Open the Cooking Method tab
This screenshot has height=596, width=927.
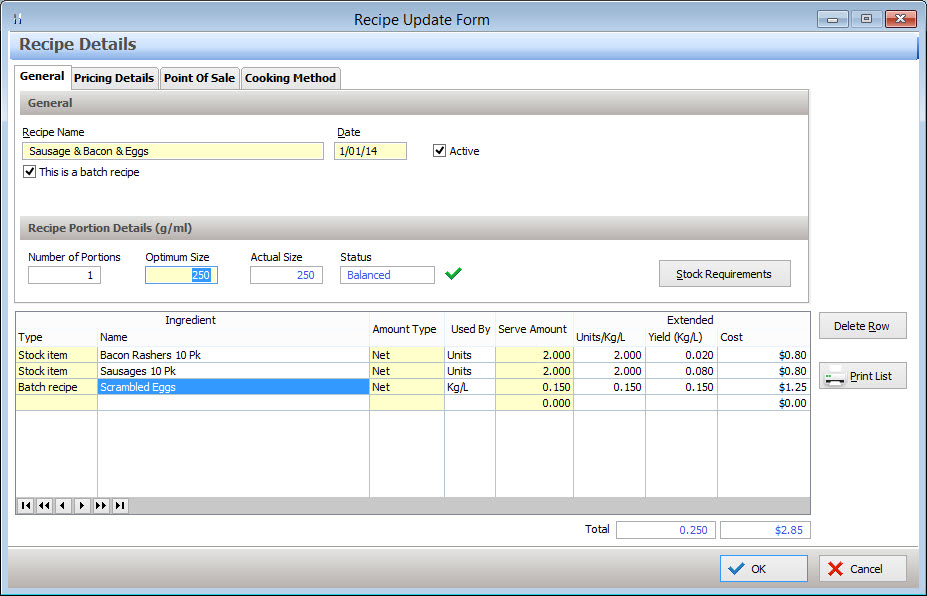pyautogui.click(x=290, y=77)
